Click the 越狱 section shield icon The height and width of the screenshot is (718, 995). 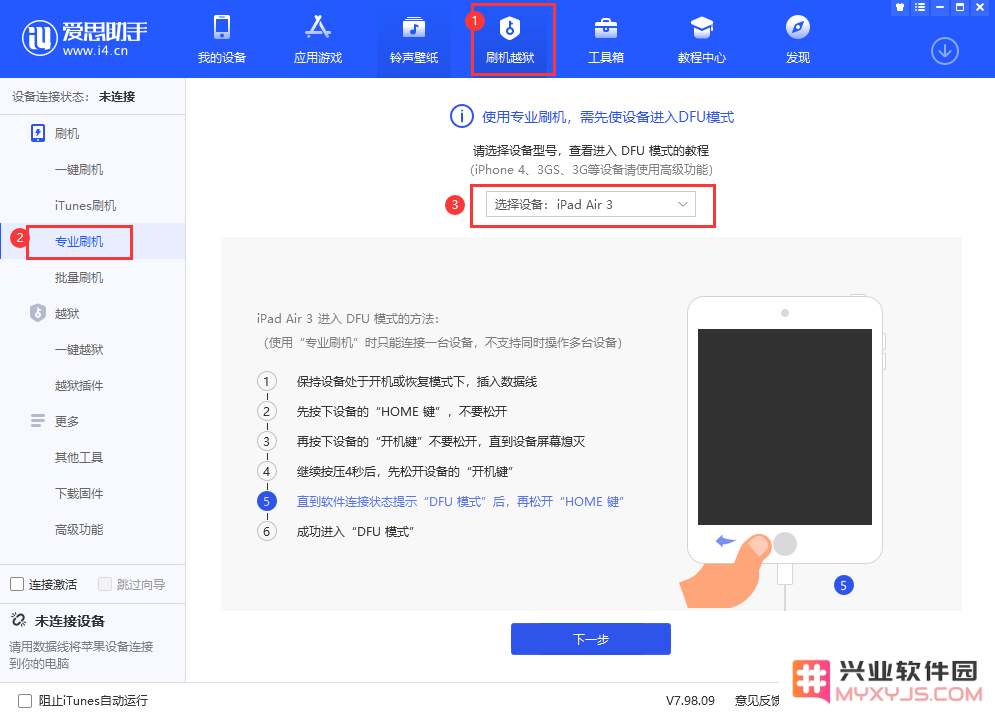point(38,313)
